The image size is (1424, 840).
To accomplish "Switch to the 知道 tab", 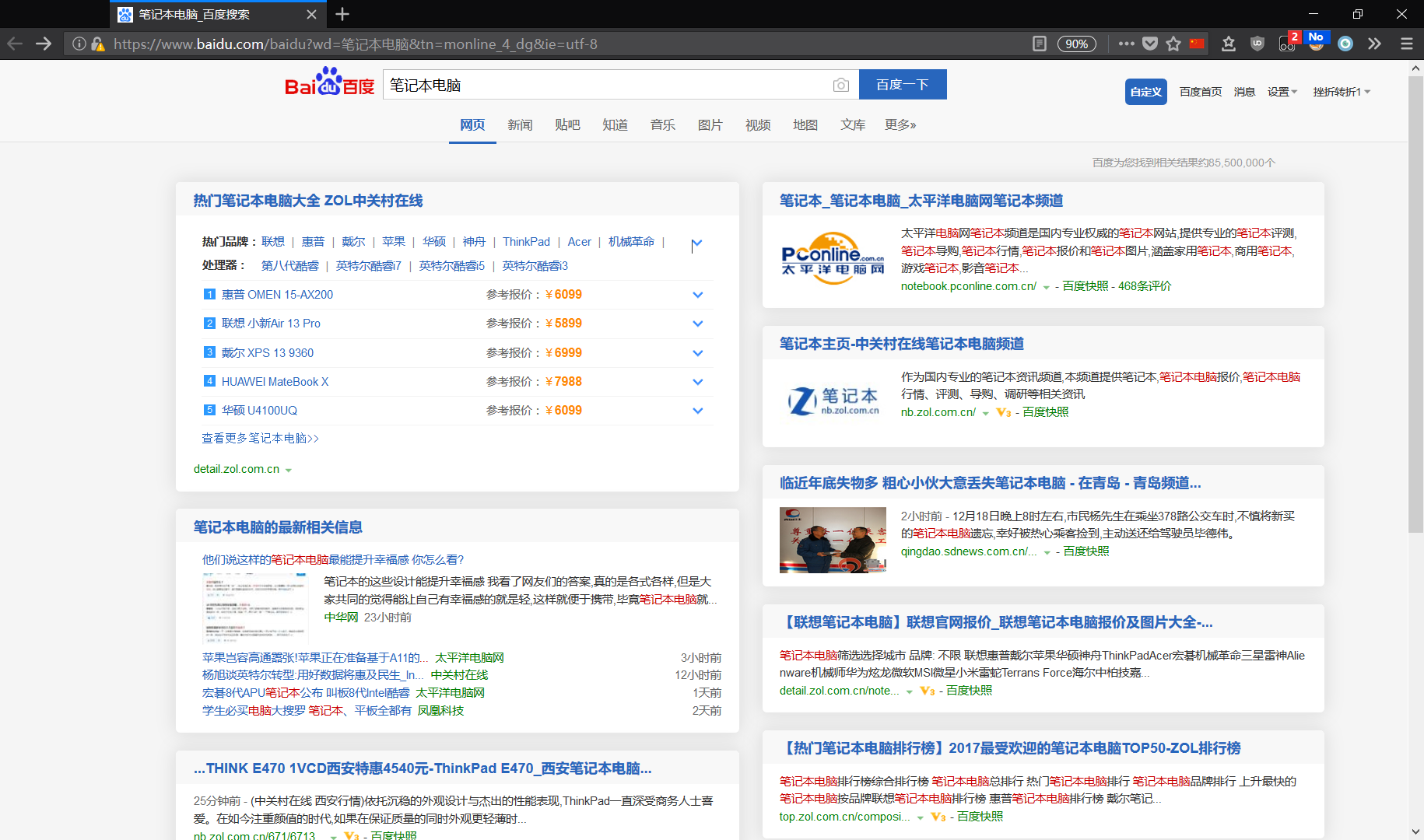I will 615,125.
